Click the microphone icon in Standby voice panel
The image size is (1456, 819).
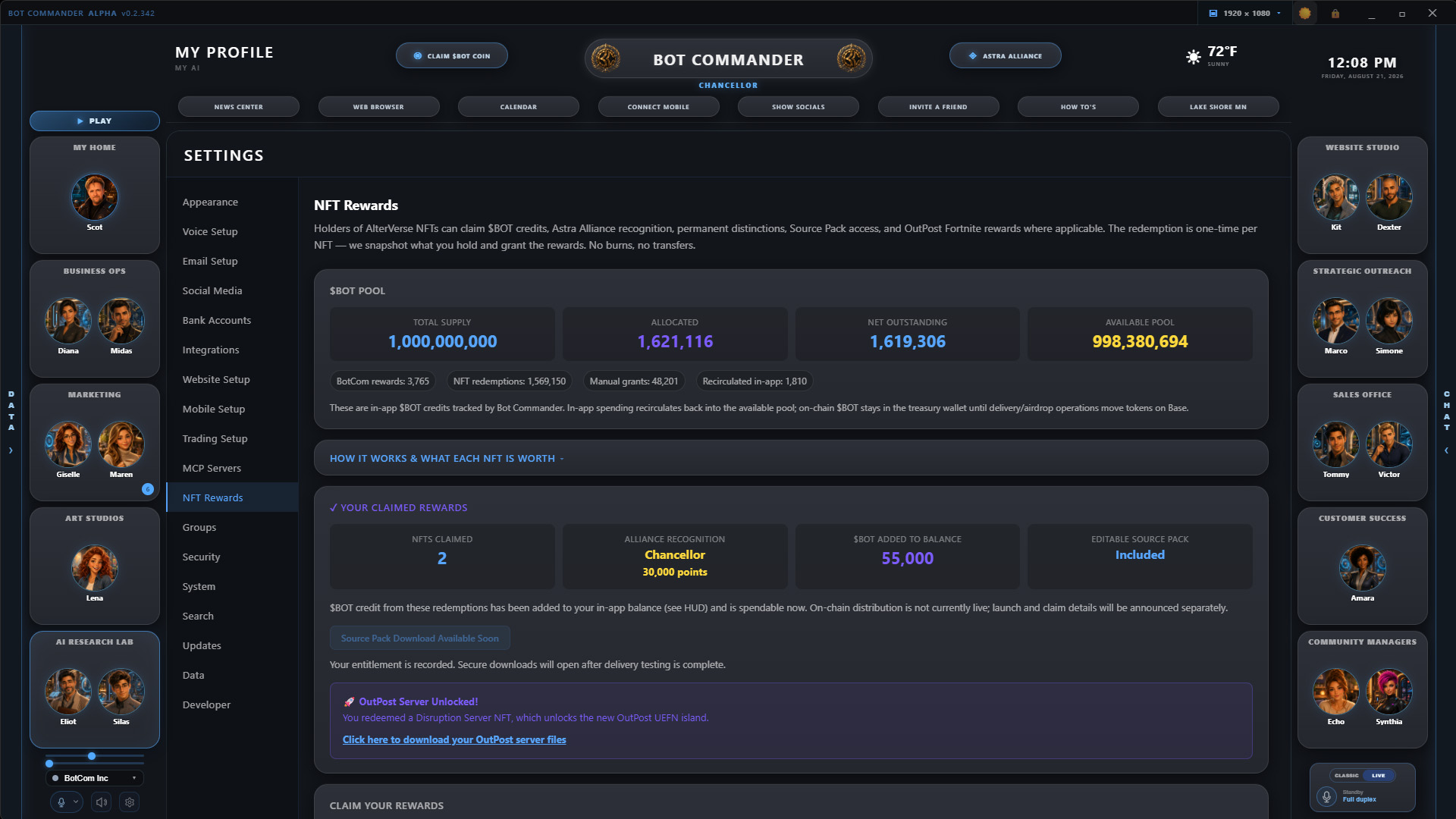click(1326, 796)
